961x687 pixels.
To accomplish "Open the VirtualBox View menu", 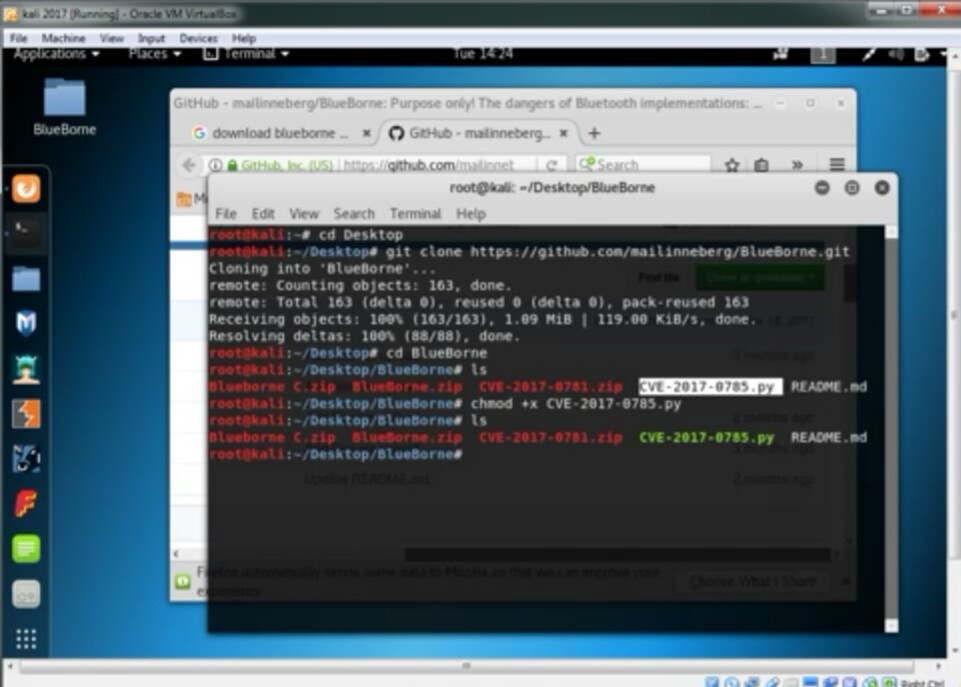I will pos(112,38).
